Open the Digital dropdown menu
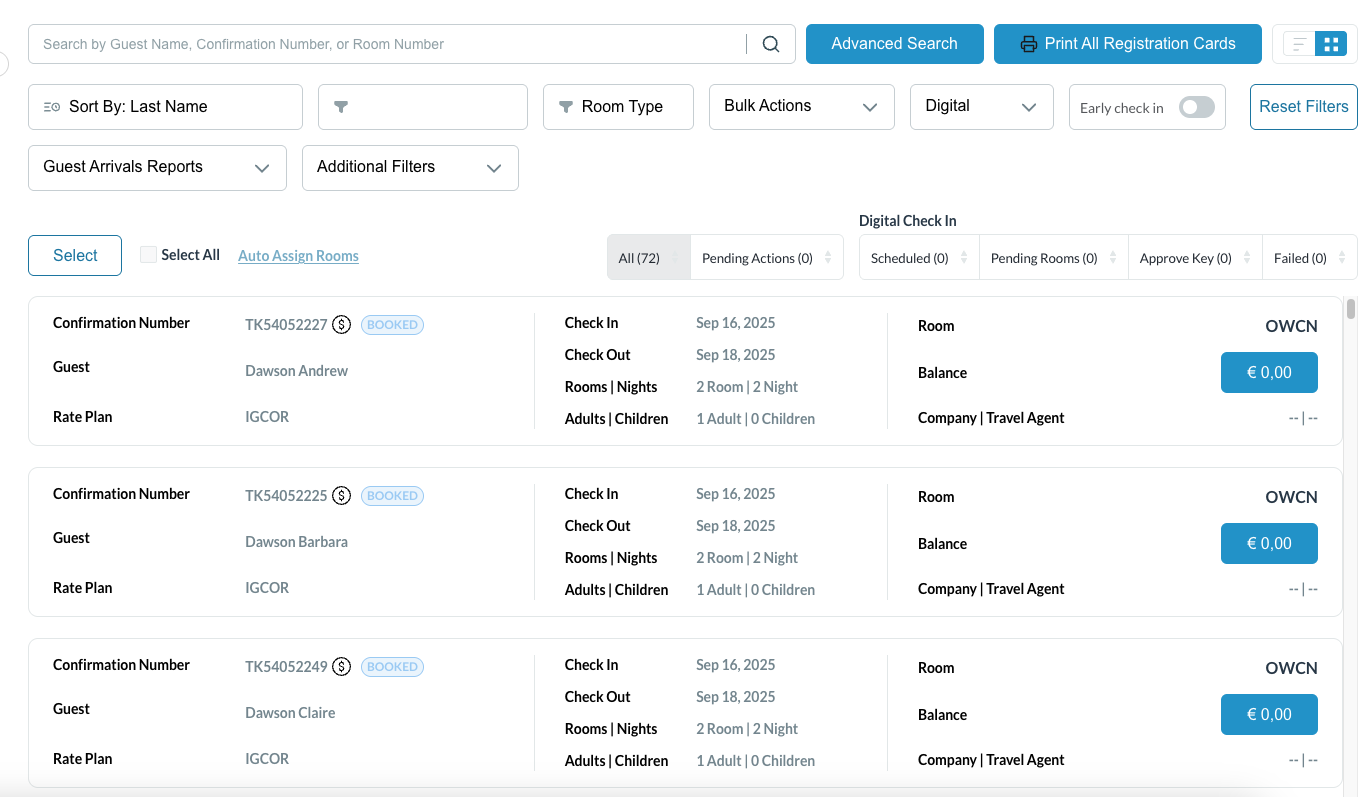 981,107
